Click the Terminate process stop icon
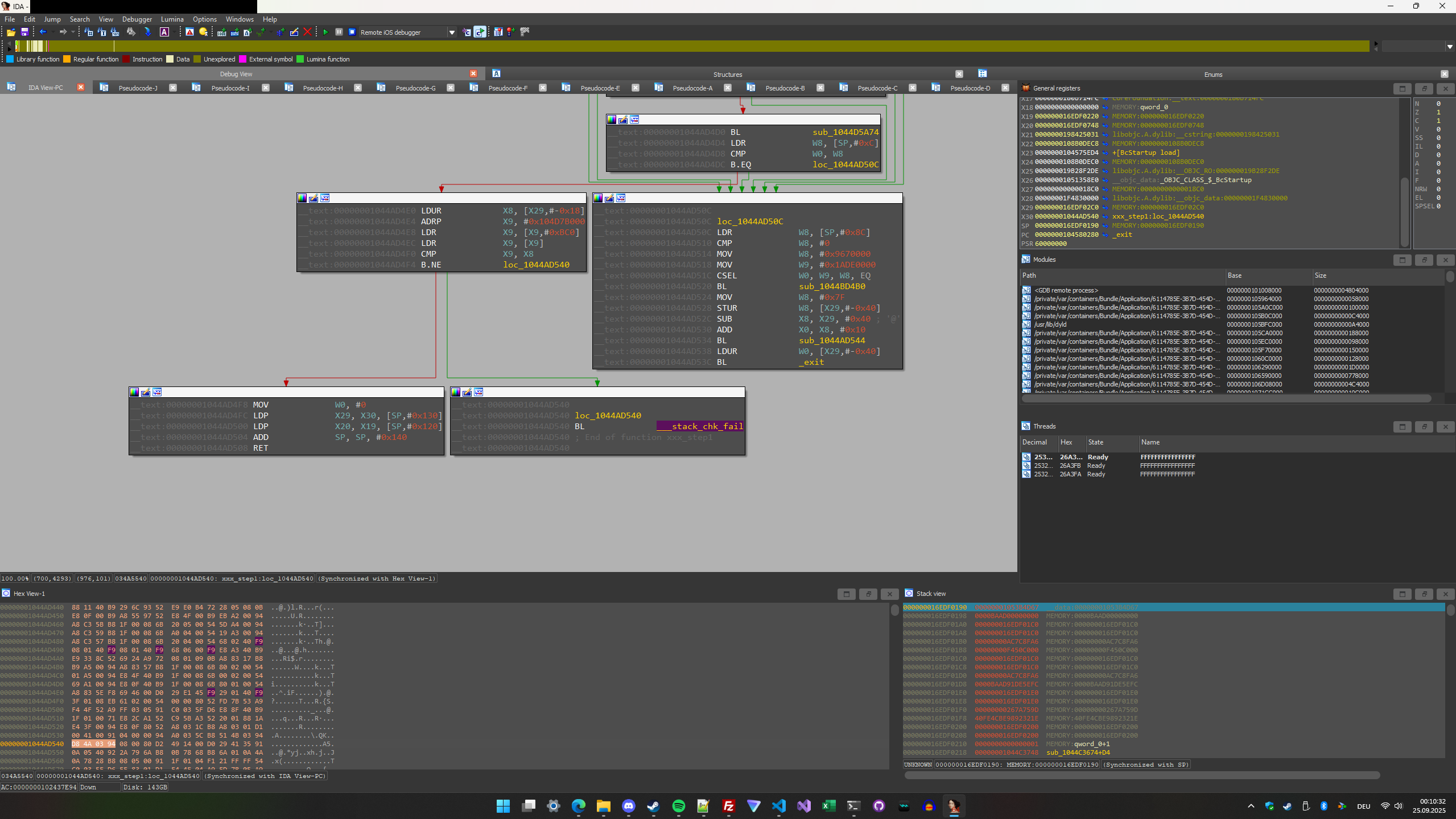This screenshot has width=1456, height=819. tap(352, 32)
